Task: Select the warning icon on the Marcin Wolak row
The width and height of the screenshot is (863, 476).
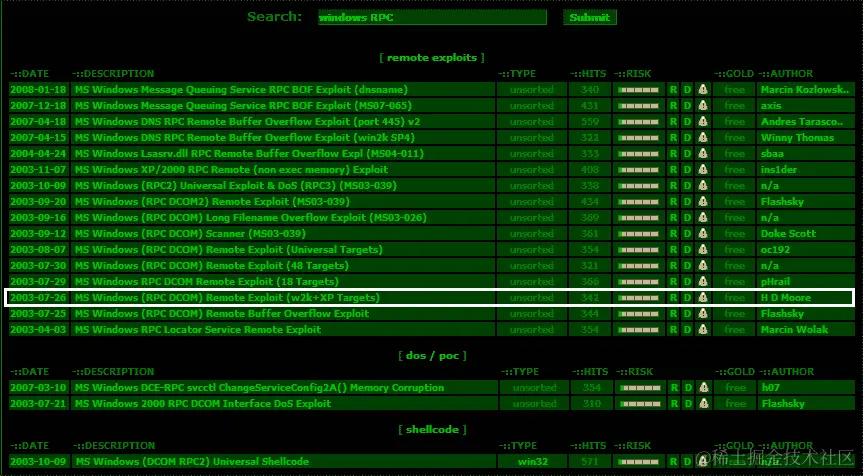Action: pyautogui.click(x=702, y=330)
